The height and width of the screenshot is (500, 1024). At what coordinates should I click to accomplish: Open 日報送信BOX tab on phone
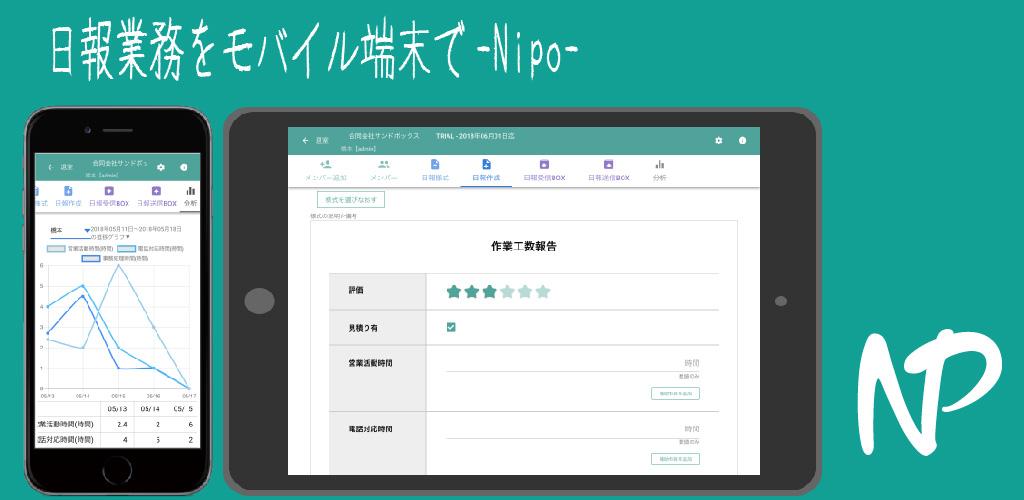point(157,196)
